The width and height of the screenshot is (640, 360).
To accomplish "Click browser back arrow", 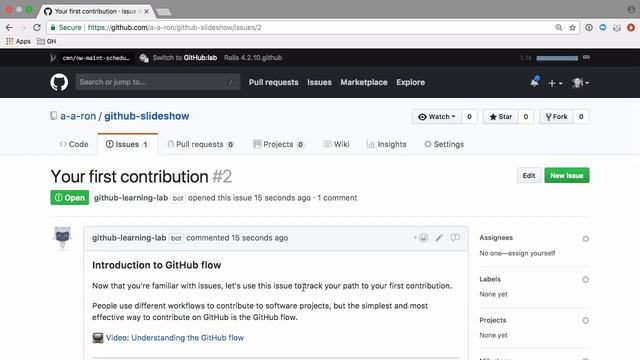I will [9, 27].
